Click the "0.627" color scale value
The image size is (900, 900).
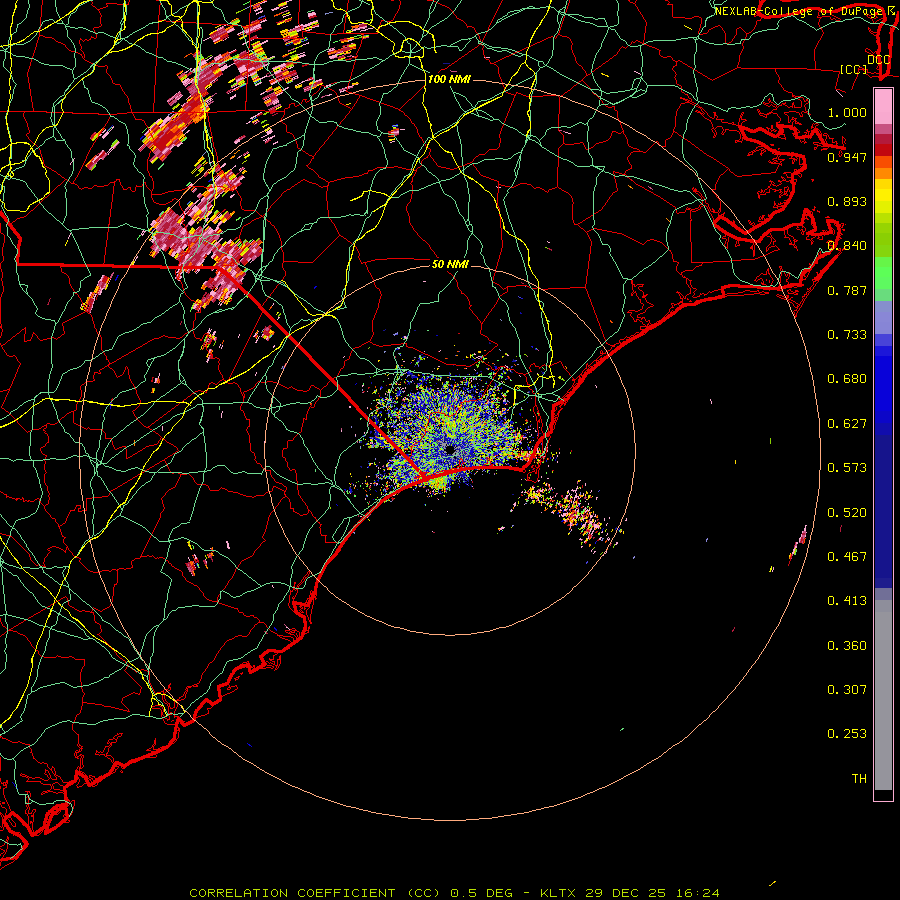pyautogui.click(x=847, y=424)
